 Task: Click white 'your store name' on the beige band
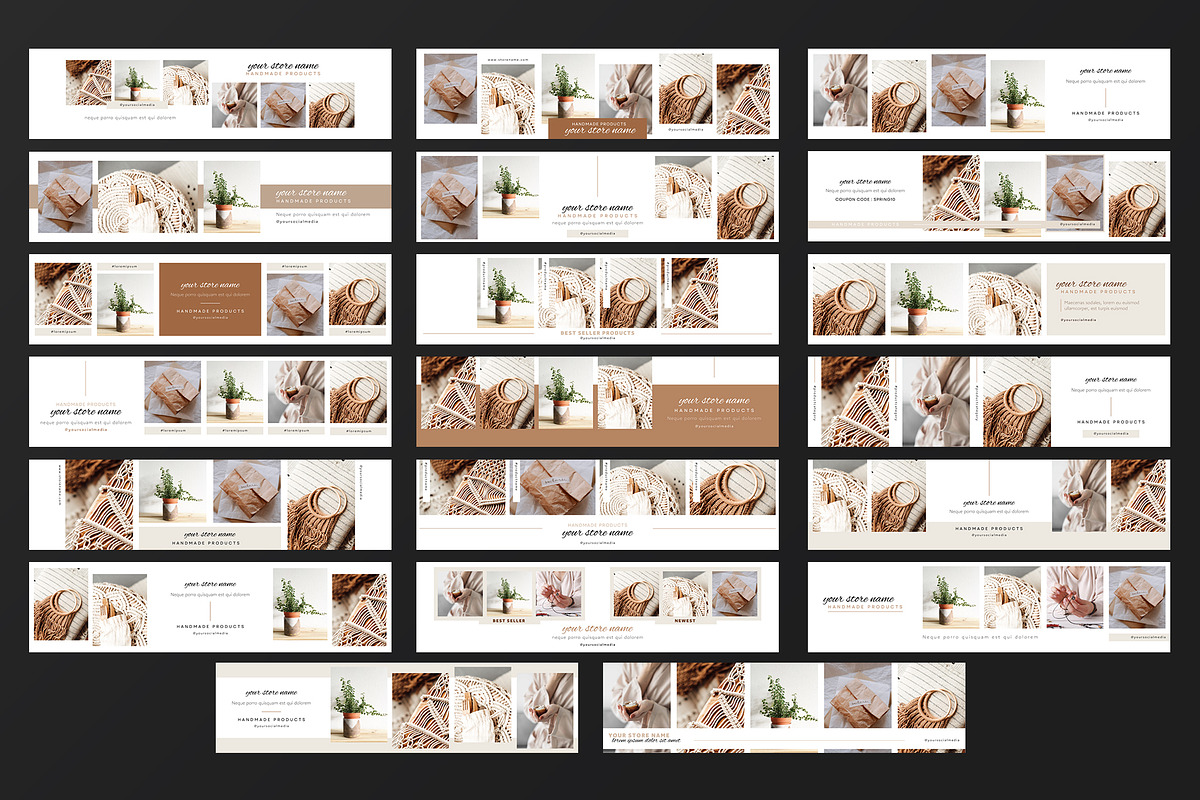(311, 193)
